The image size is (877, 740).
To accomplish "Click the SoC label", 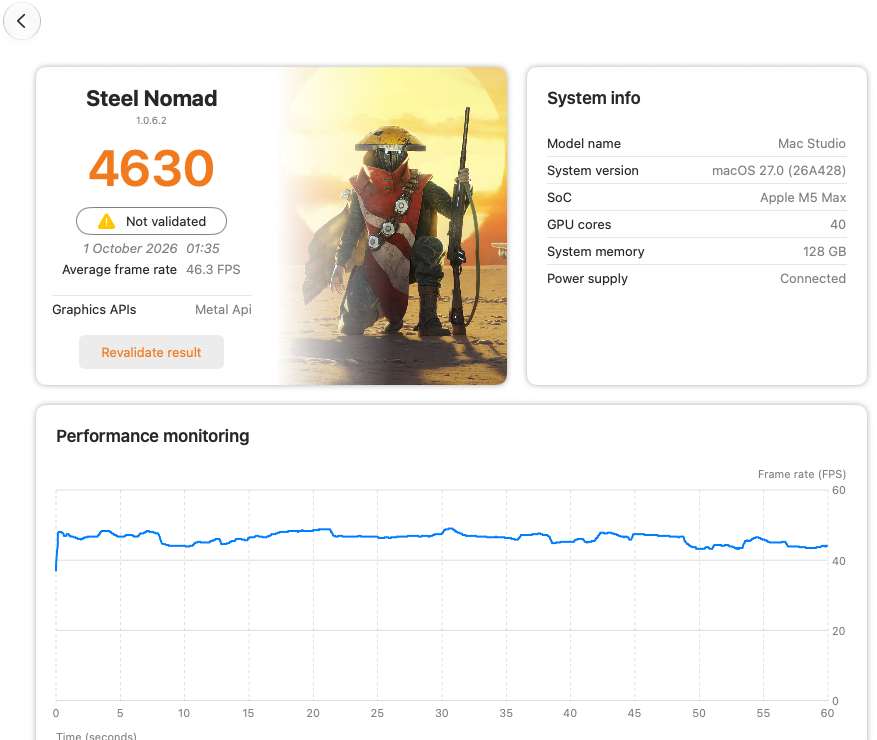I will 559,197.
